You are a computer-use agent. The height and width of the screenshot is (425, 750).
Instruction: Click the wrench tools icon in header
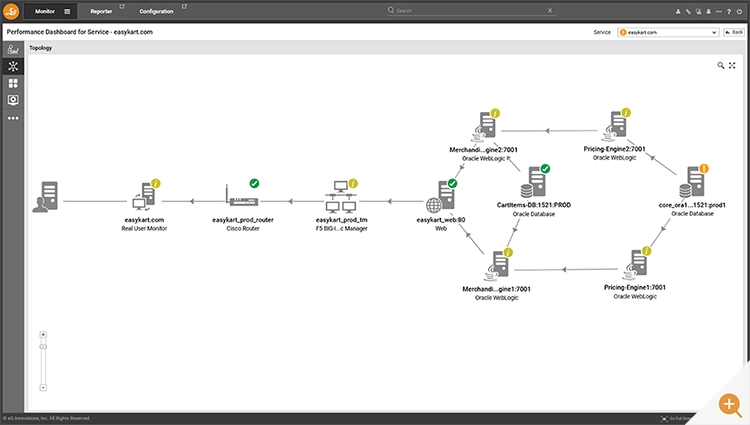click(688, 11)
